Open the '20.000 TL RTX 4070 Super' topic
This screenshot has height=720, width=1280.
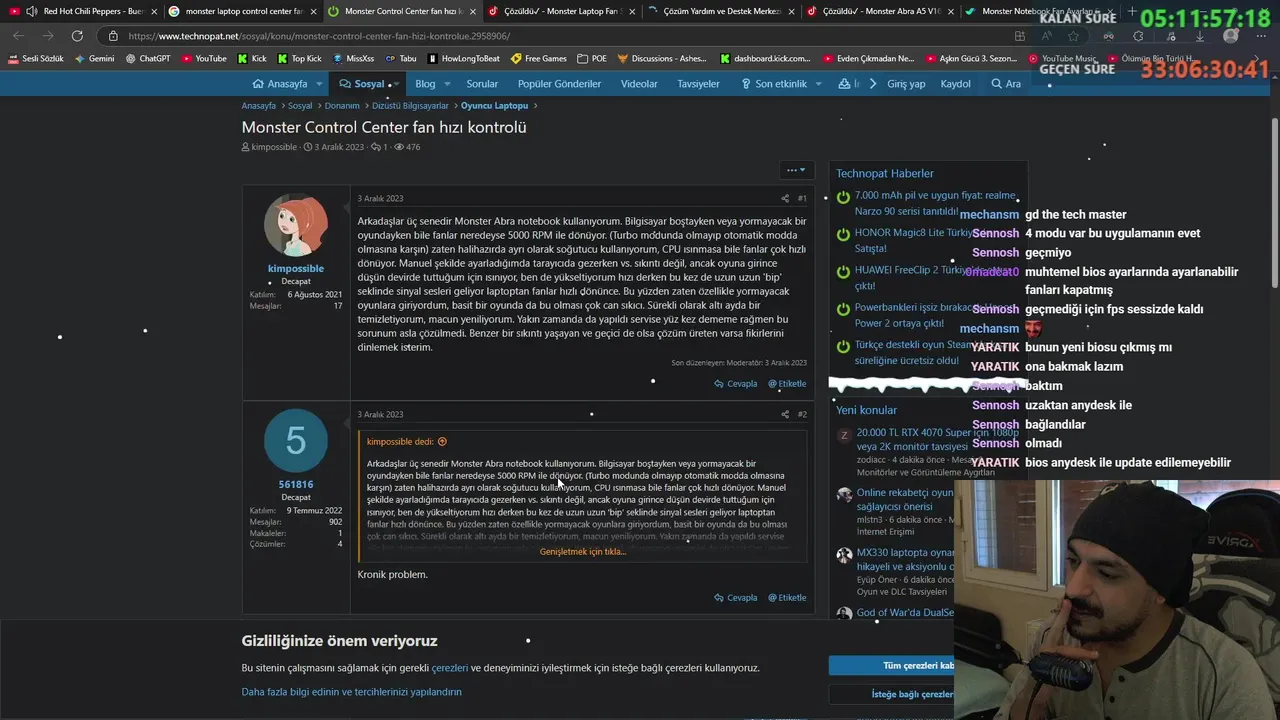click(937, 439)
